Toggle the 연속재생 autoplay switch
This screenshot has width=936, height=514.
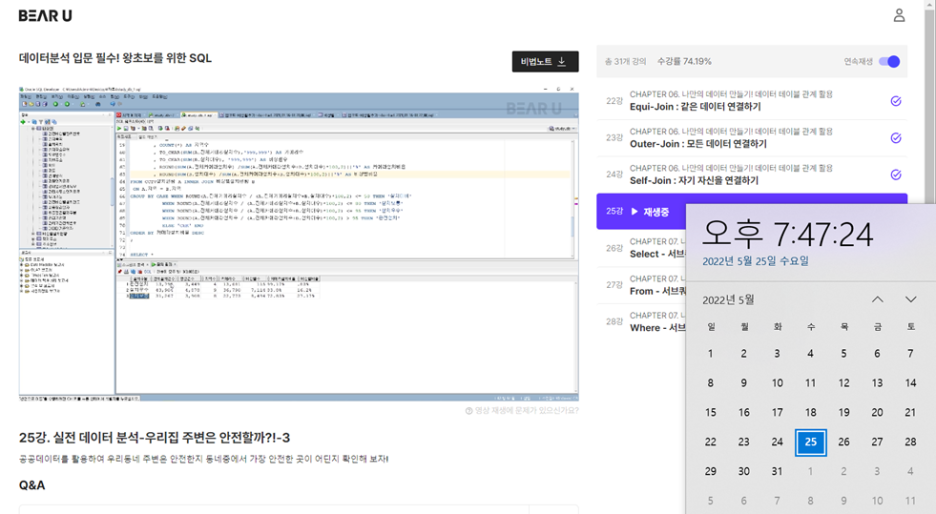[x=889, y=61]
